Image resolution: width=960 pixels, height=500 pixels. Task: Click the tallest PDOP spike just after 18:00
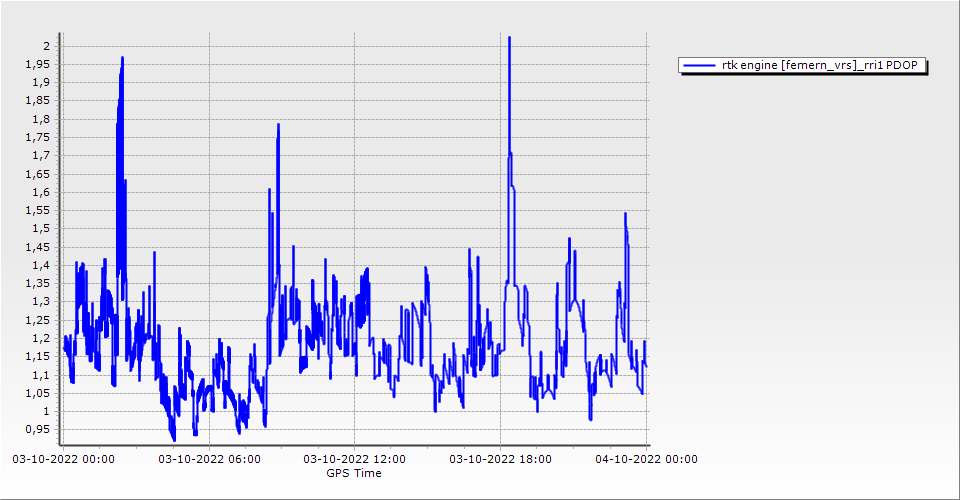click(509, 42)
